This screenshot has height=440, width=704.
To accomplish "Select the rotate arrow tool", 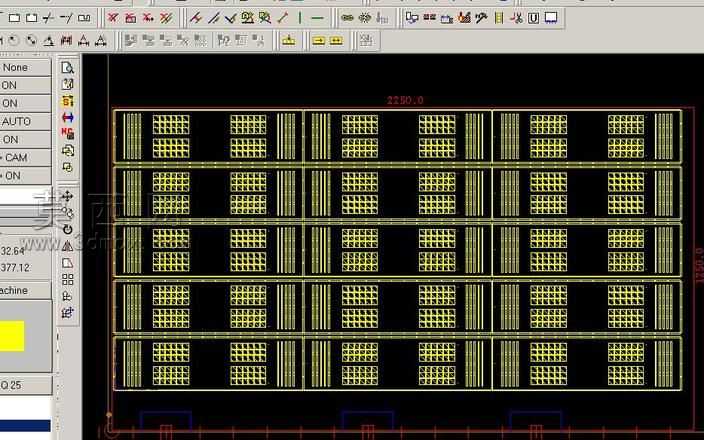I will tap(67, 229).
